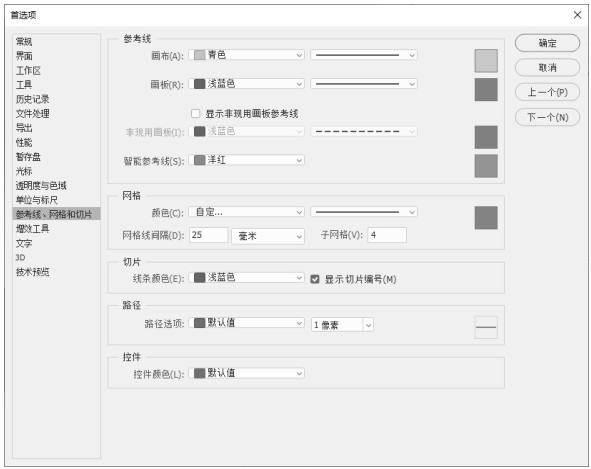
Task: Click the 智能参考线 color swatch on the right
Action: (486, 166)
